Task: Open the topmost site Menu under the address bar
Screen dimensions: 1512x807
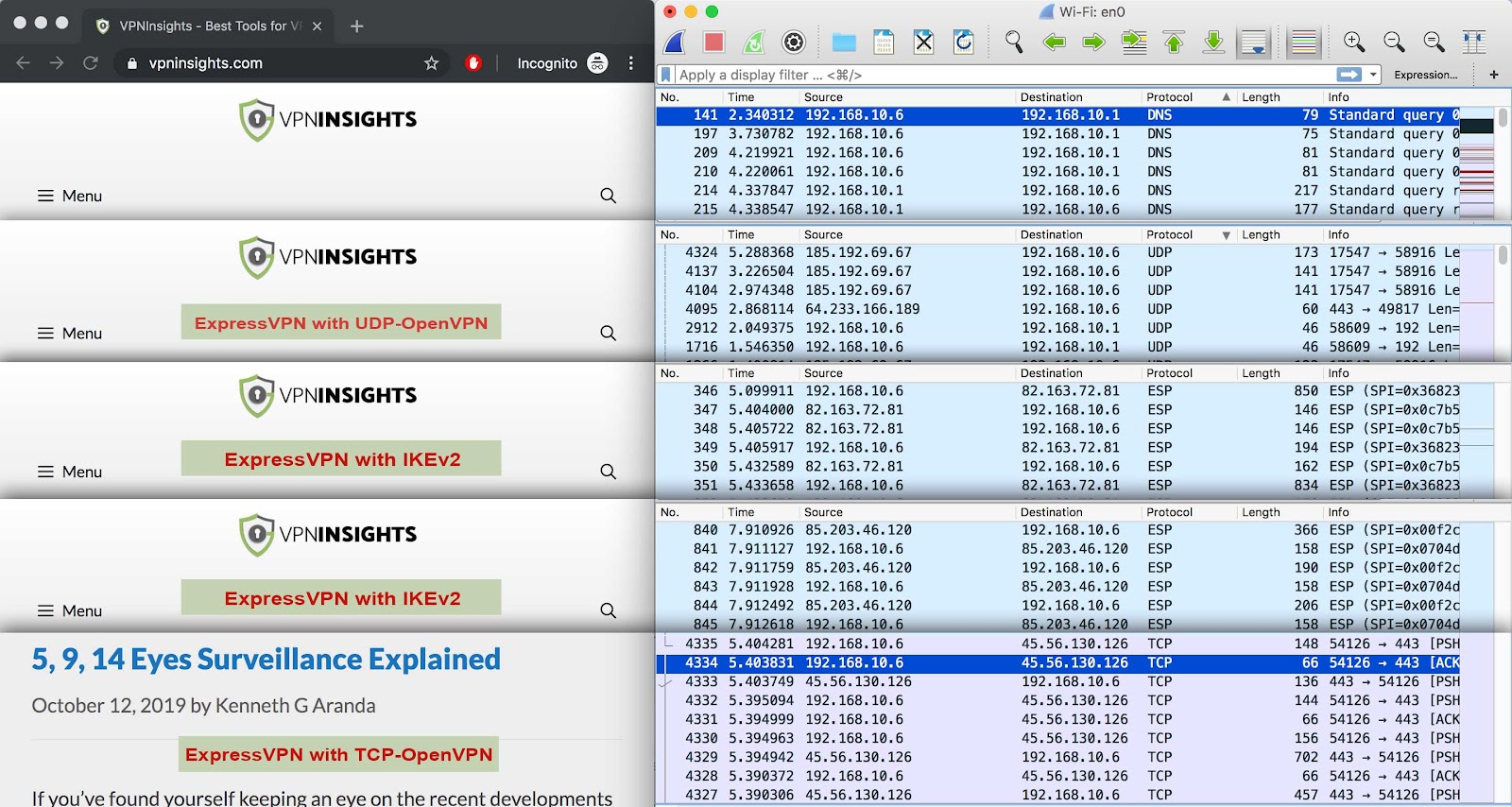Action: tap(69, 196)
